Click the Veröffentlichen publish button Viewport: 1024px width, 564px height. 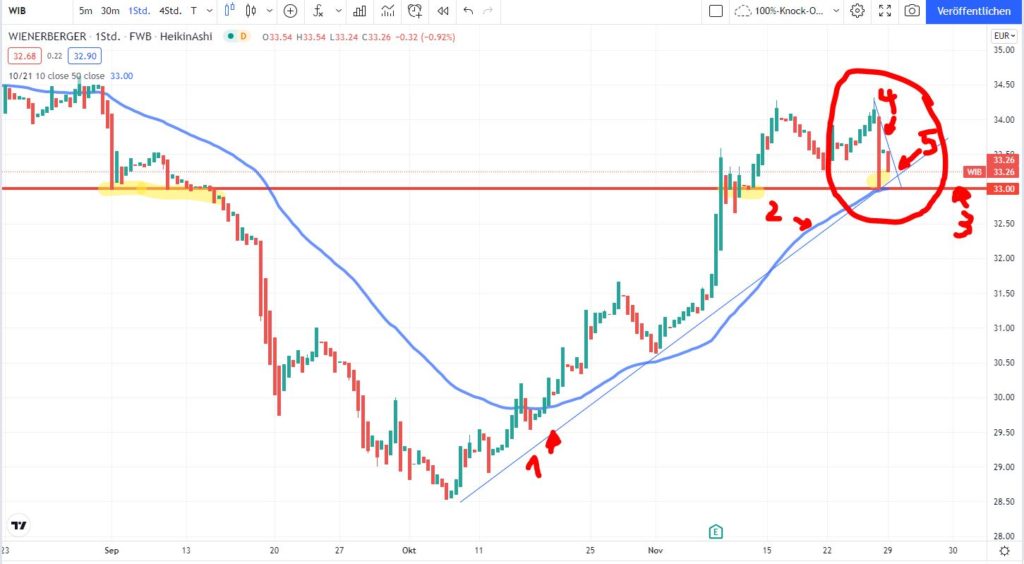coord(974,11)
